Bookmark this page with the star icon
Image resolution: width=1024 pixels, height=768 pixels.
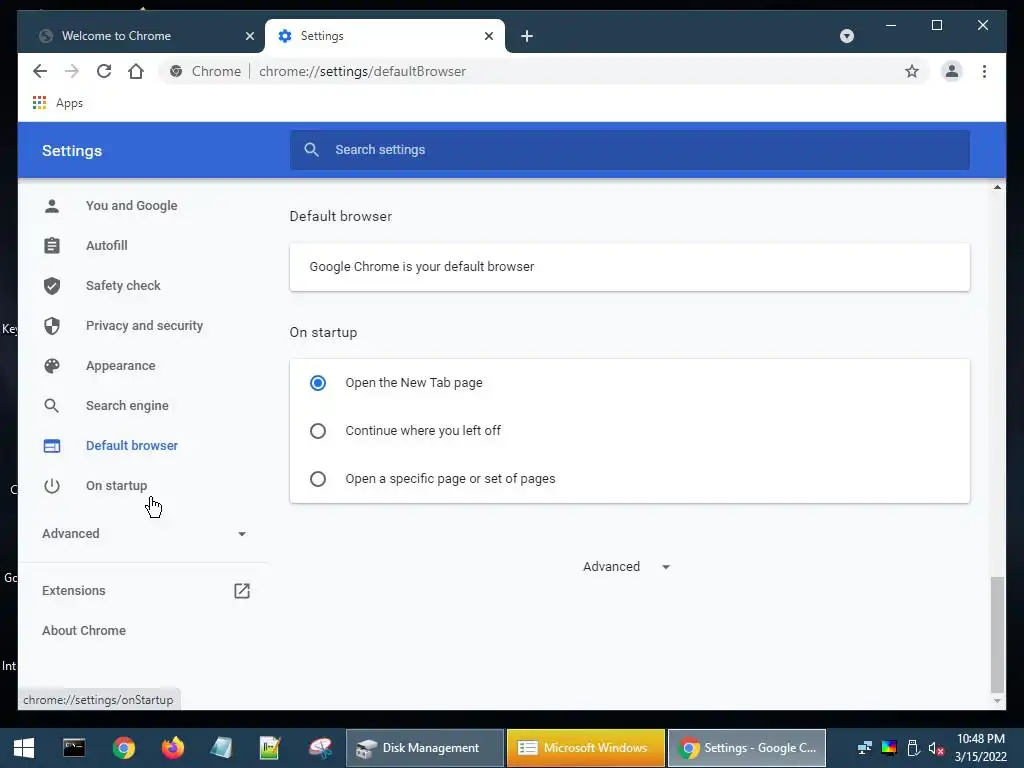(912, 71)
